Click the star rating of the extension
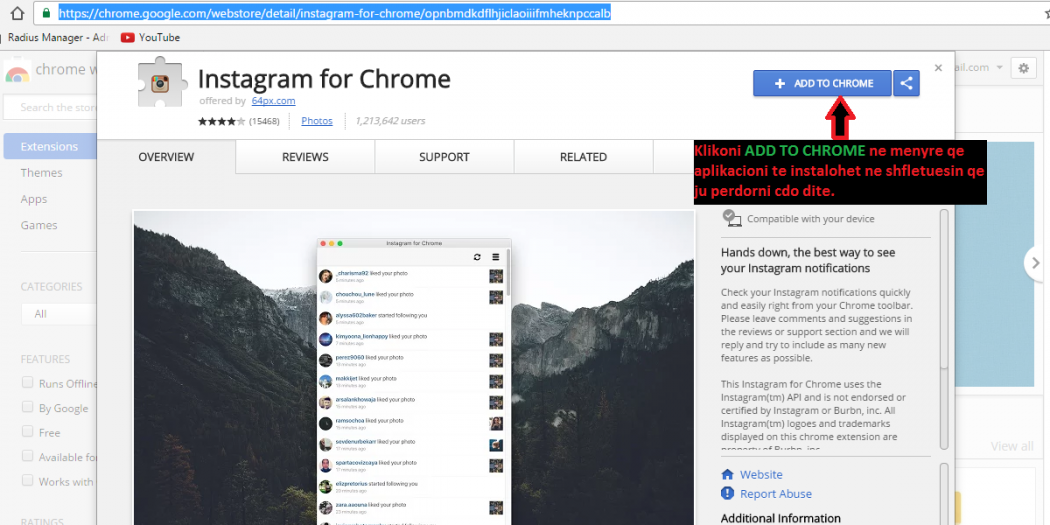 [x=221, y=121]
